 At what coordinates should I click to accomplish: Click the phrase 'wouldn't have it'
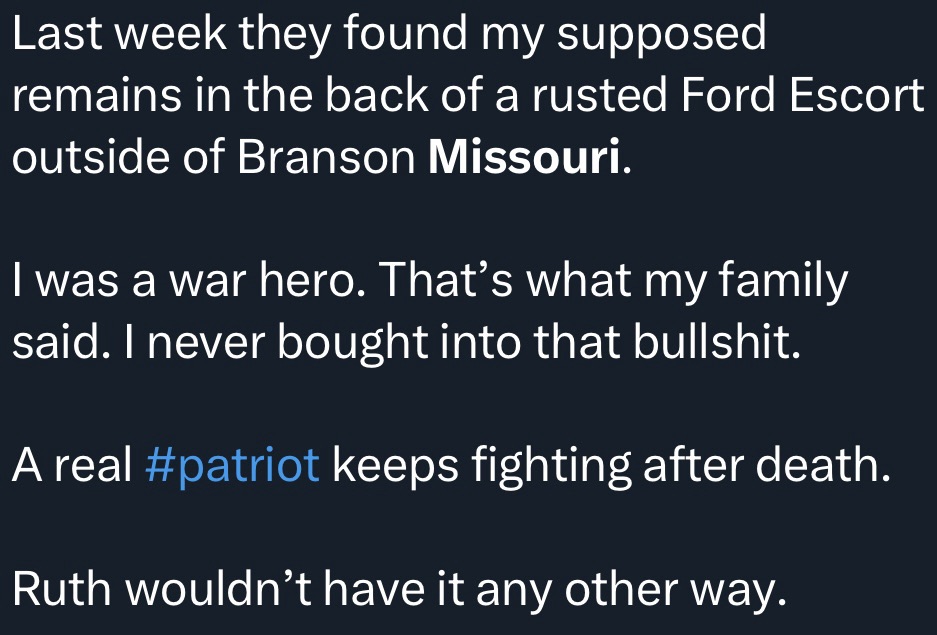click(285, 590)
